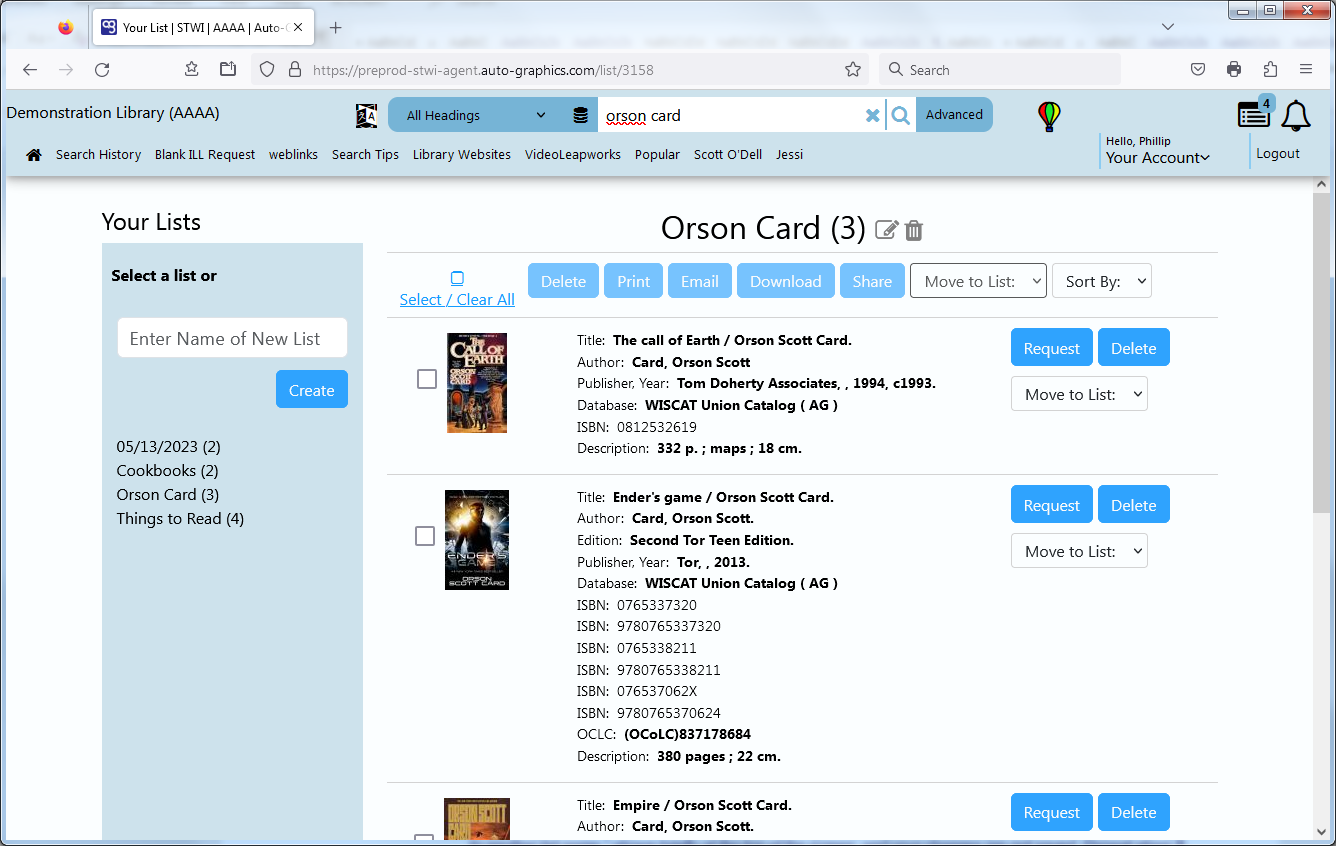Open Popular menu item

[657, 155]
